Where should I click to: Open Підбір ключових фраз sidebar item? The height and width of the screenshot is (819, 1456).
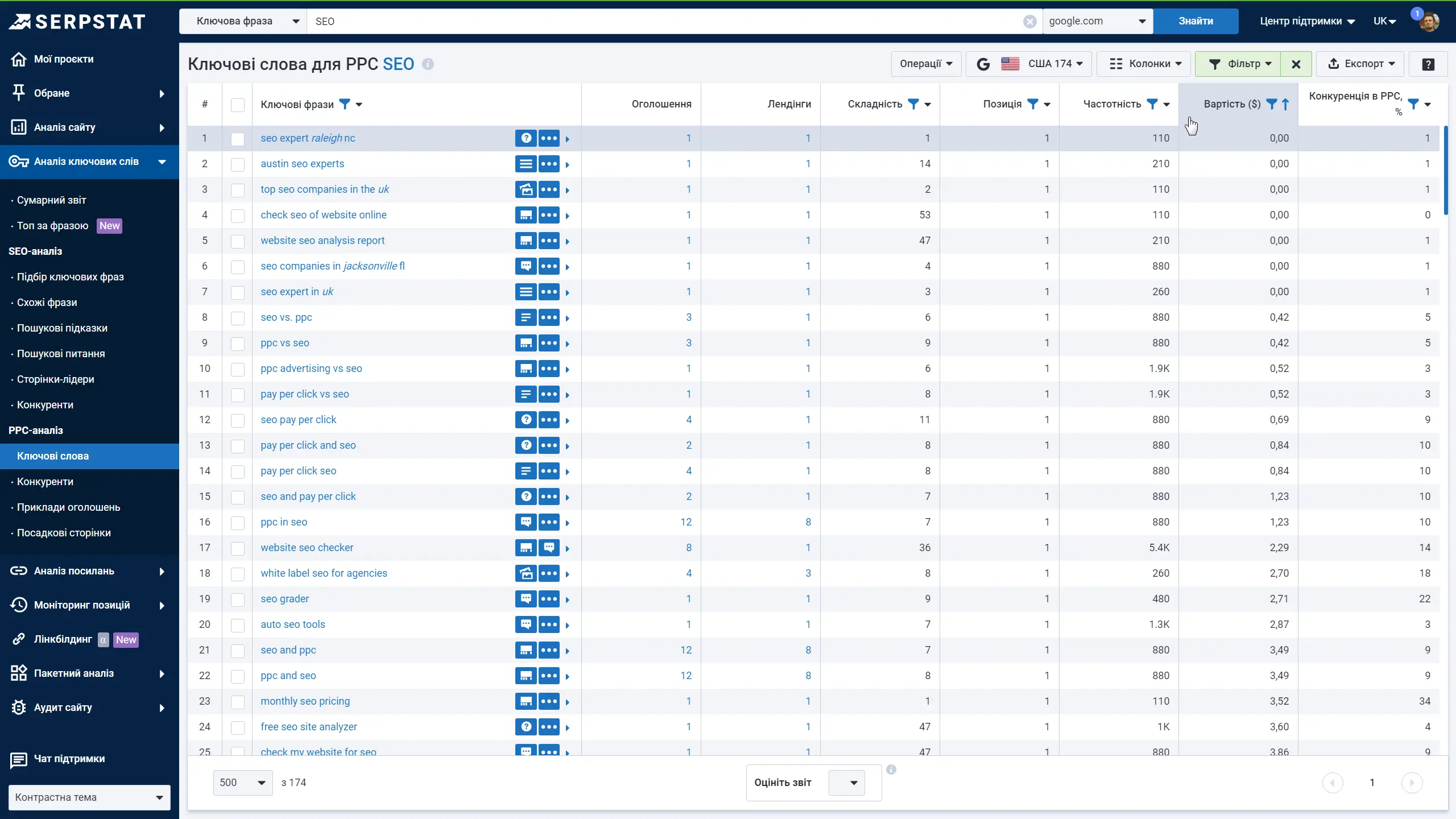coord(71,277)
